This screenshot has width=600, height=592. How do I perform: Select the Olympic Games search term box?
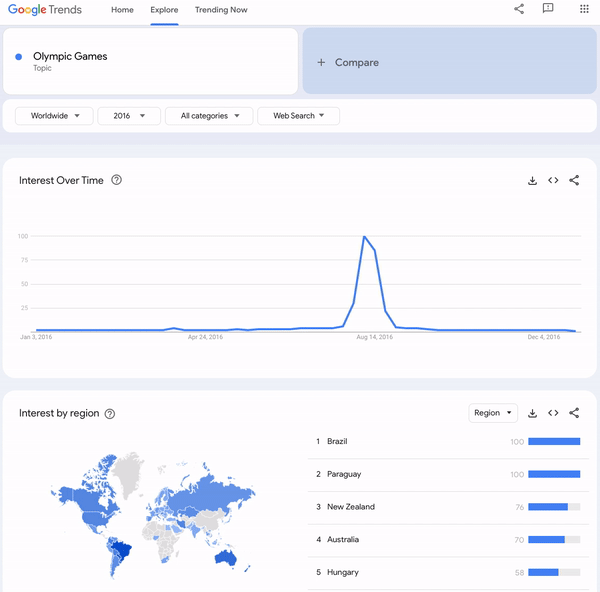click(150, 61)
